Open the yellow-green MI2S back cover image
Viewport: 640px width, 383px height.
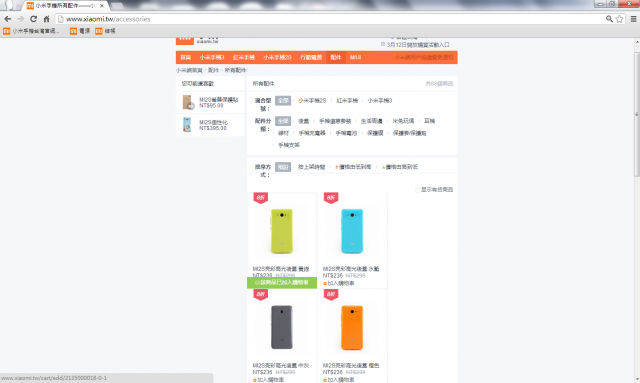click(282, 231)
